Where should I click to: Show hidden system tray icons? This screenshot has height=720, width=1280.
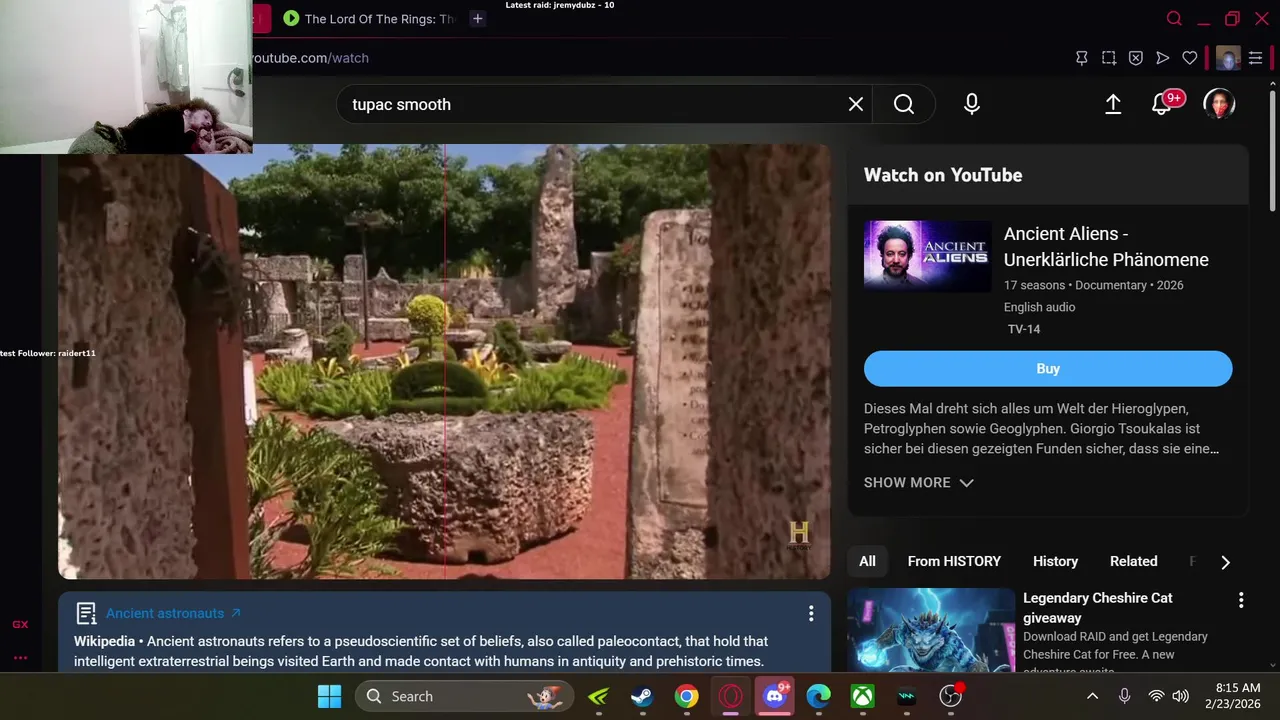(1092, 696)
